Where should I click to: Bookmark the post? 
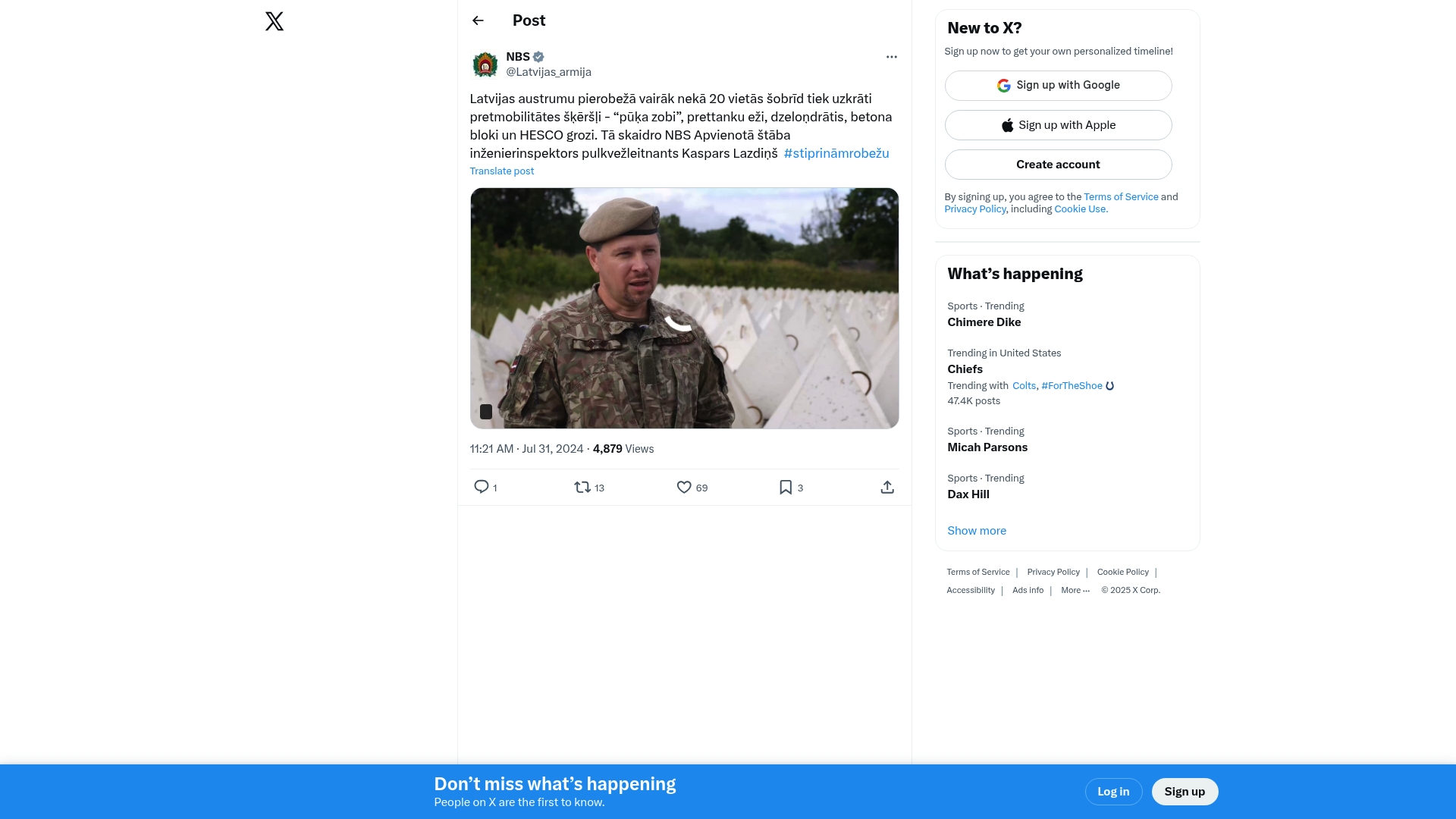click(x=786, y=487)
